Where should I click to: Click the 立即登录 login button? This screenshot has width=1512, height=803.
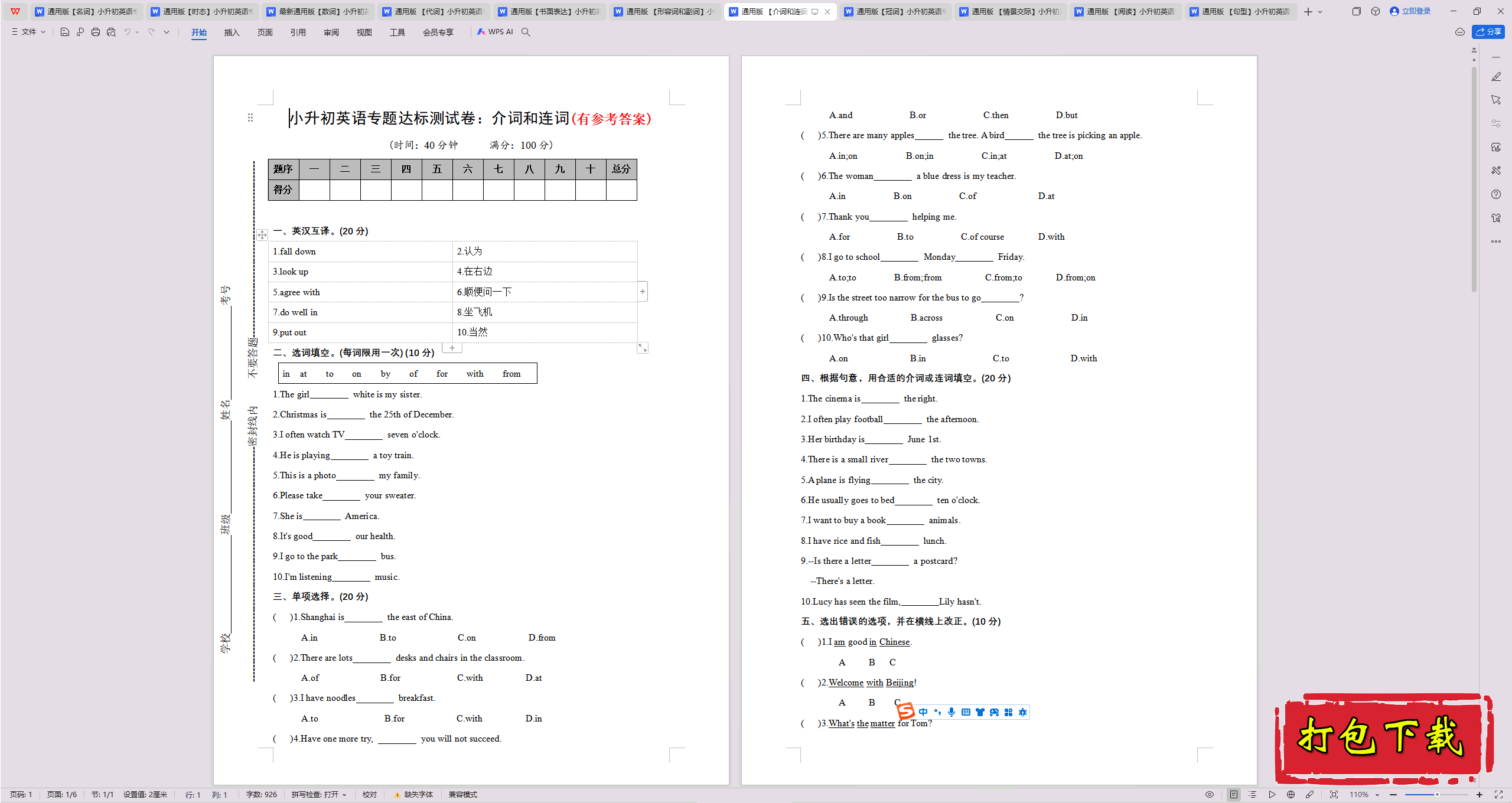1410,11
